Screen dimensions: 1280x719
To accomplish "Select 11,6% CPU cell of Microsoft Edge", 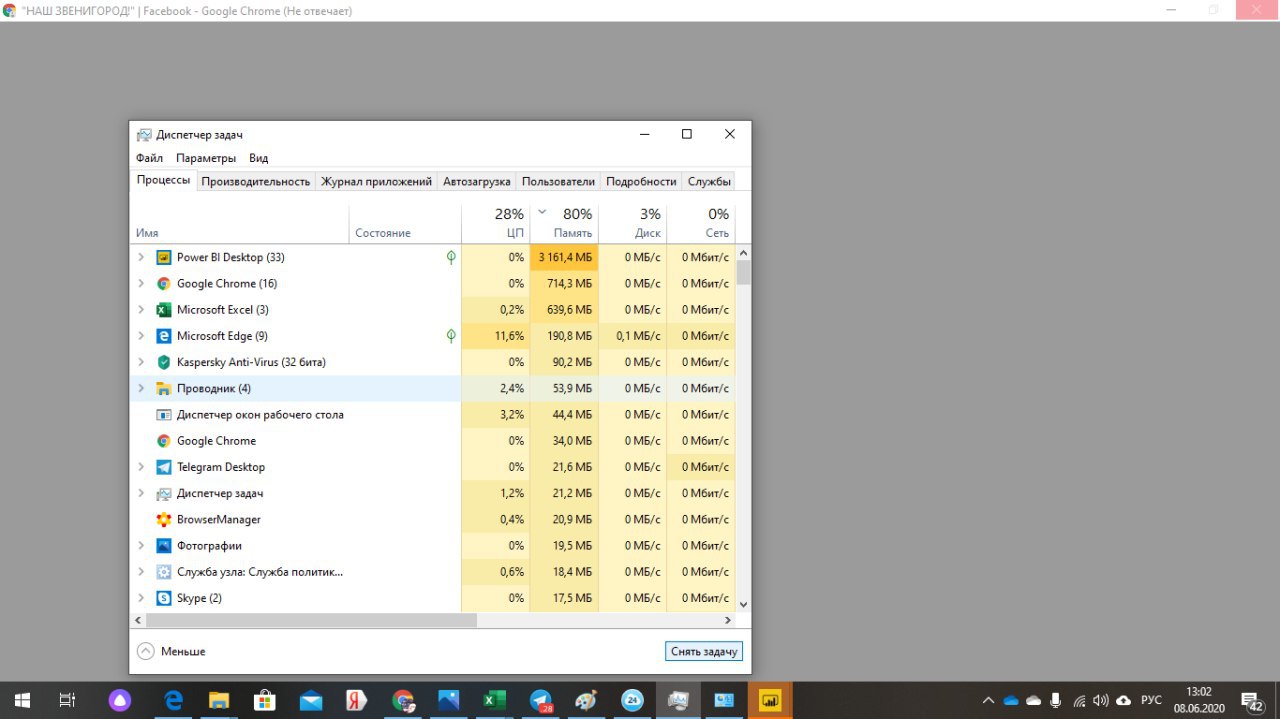I will (x=496, y=336).
